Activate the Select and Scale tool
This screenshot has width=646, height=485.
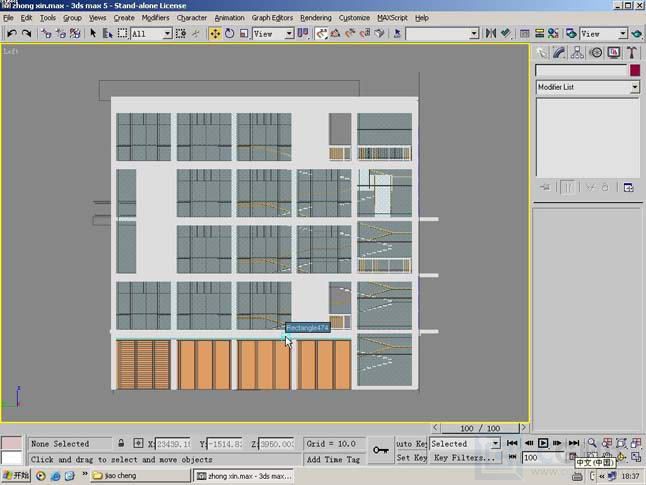click(244, 33)
